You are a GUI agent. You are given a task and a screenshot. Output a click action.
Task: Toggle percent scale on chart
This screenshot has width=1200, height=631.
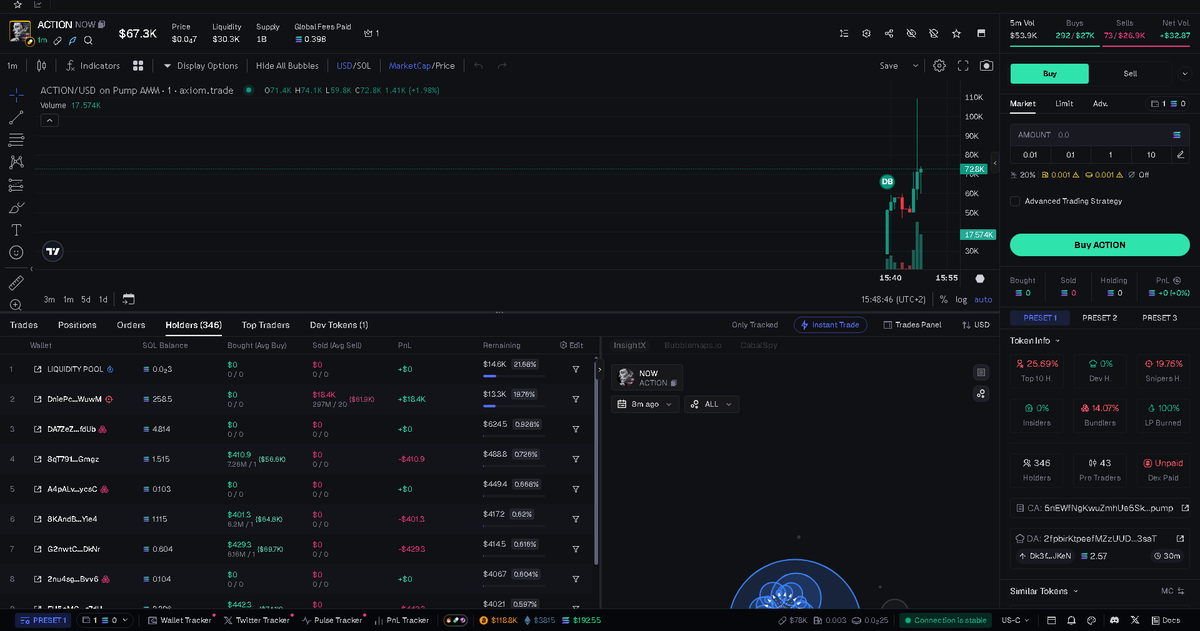point(943,299)
